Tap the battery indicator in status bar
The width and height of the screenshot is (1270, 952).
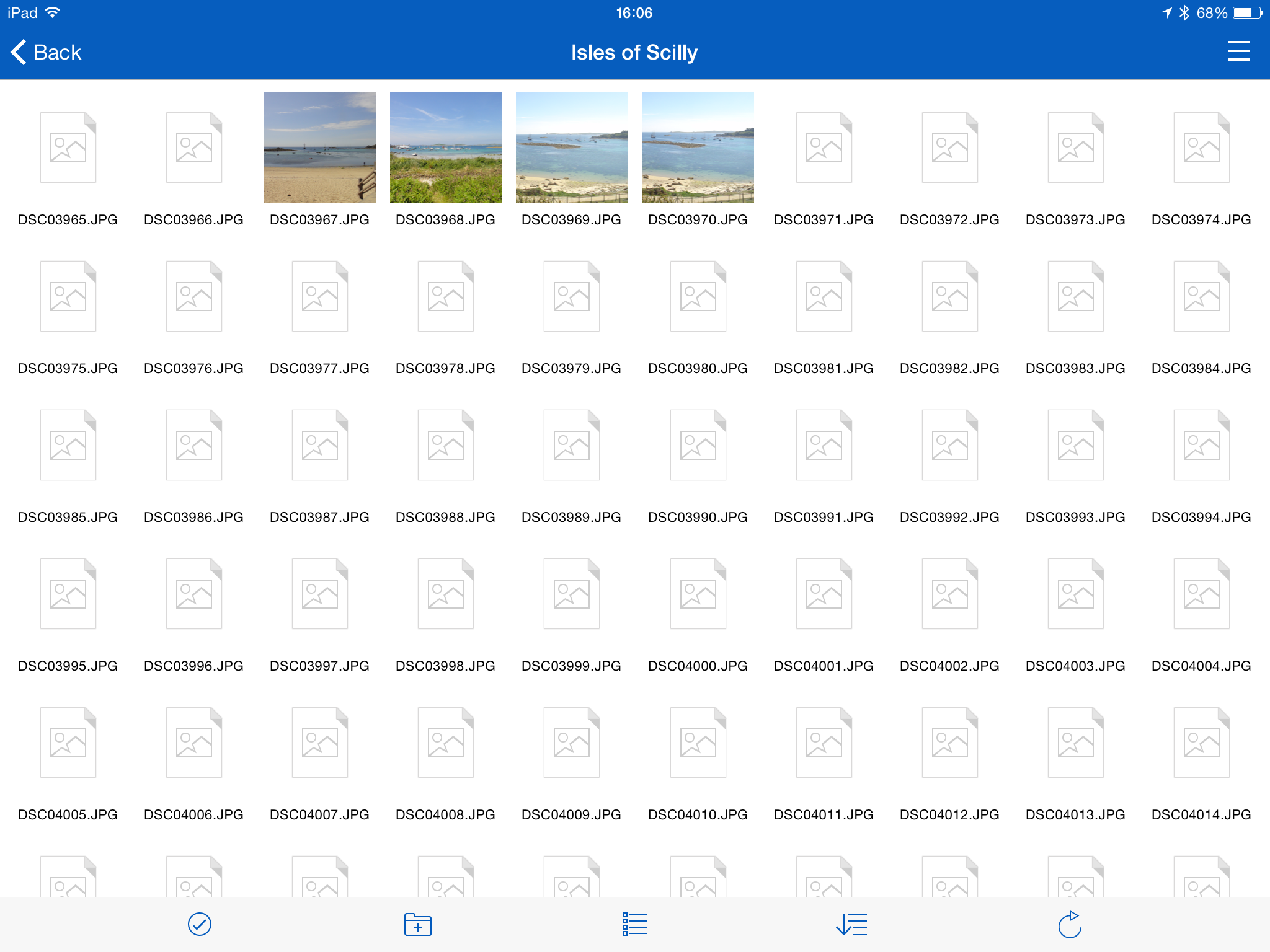pyautogui.click(x=1248, y=12)
